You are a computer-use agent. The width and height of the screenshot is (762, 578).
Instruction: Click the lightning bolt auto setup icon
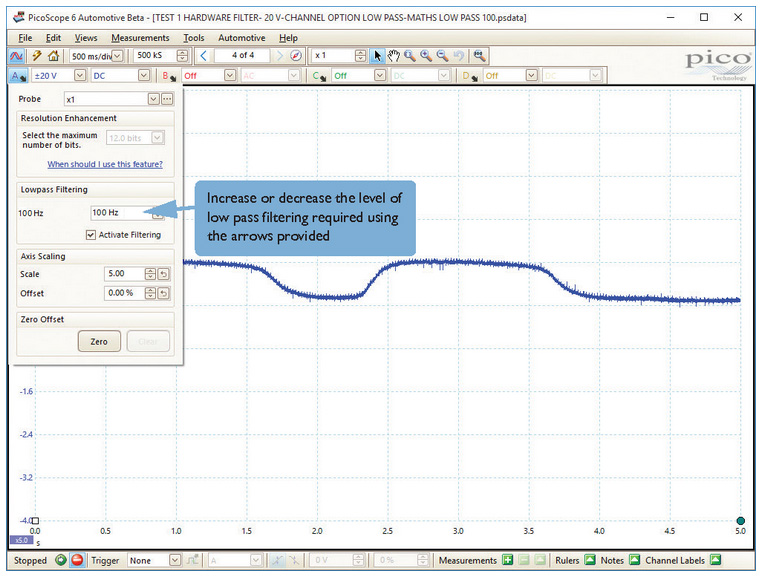pos(37,56)
